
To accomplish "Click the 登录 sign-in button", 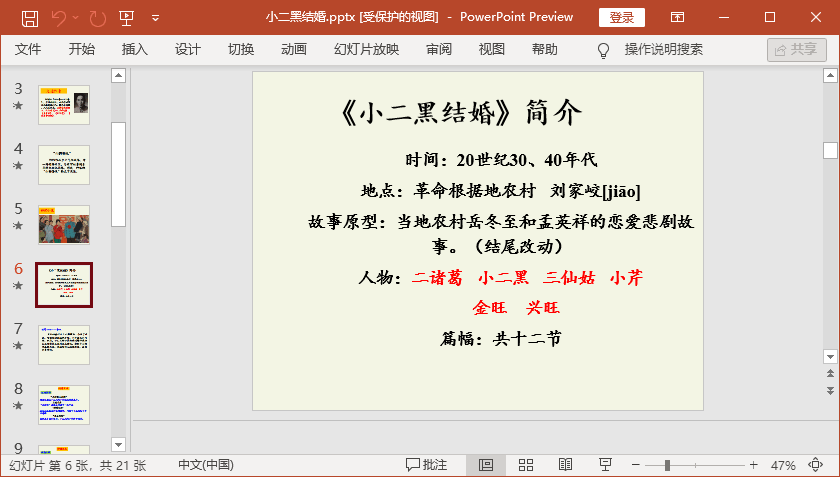I will point(621,18).
